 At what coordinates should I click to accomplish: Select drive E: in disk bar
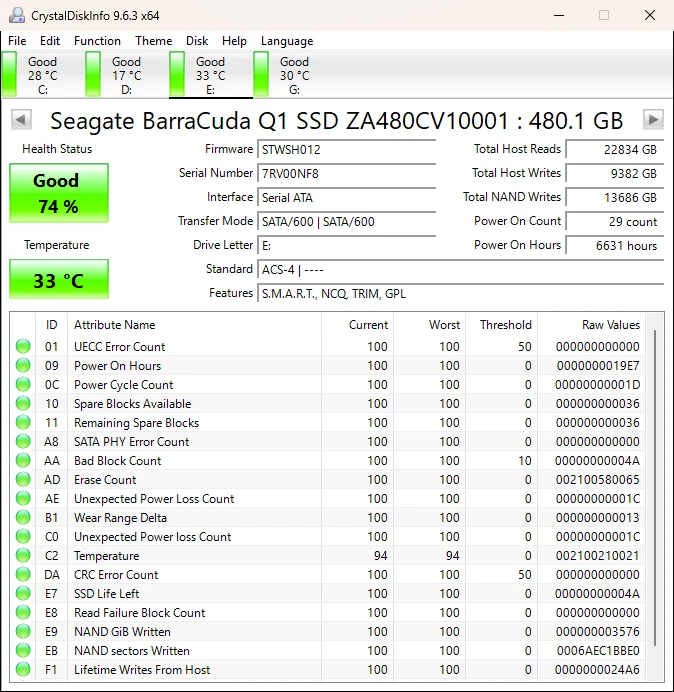pyautogui.click(x=211, y=75)
